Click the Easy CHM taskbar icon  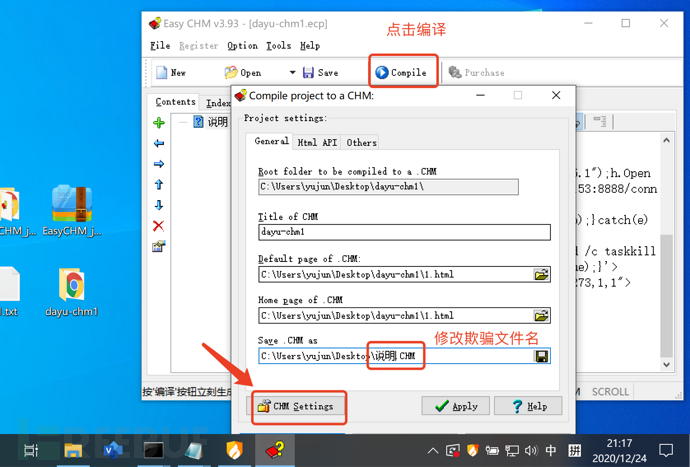[x=275, y=450]
